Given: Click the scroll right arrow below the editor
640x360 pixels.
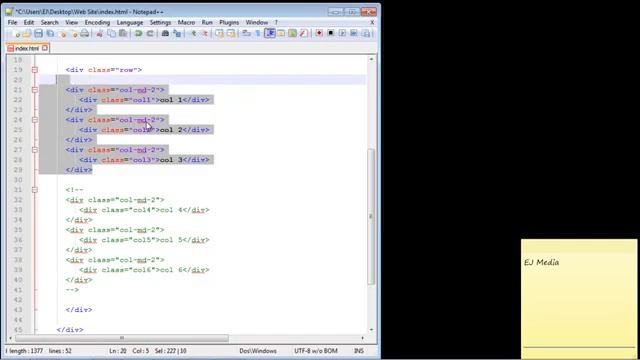Looking at the screenshot, I should [362, 338].
